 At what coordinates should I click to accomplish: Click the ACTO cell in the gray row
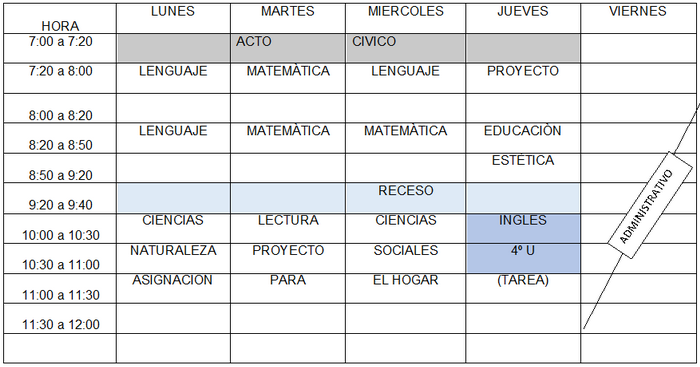288,48
